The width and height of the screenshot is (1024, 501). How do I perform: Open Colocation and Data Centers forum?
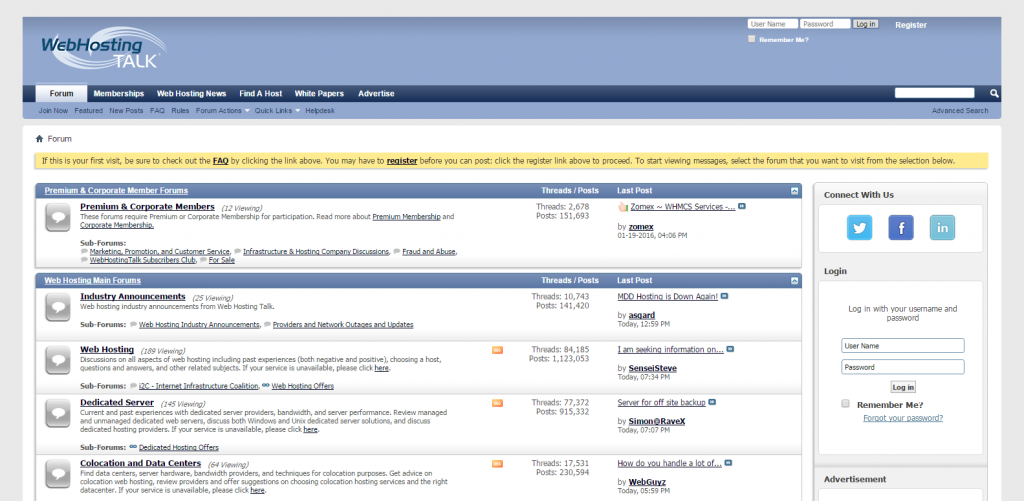pyautogui.click(x=140, y=463)
